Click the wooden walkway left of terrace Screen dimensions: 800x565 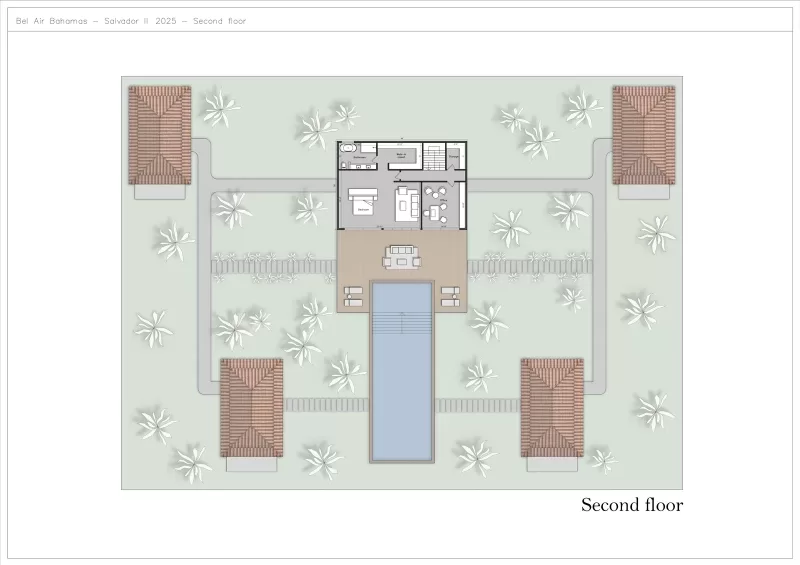click(272, 266)
